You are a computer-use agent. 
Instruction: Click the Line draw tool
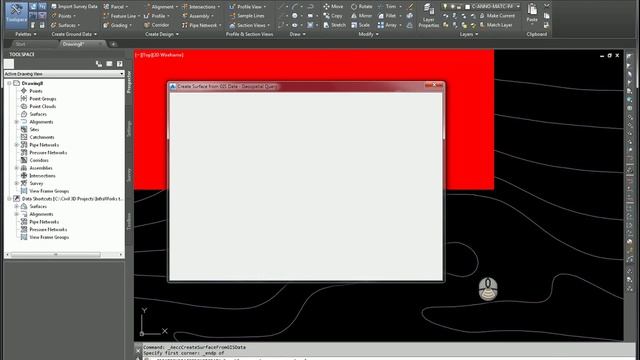click(281, 7)
